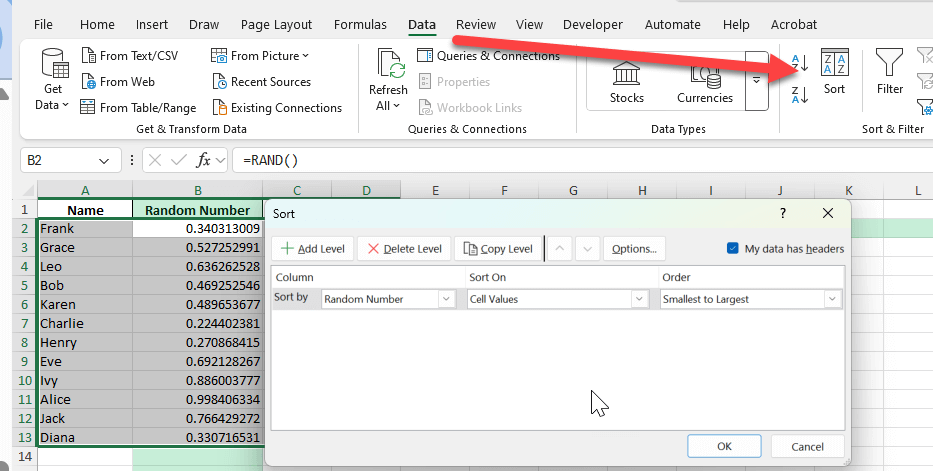933x471 pixels.
Task: Expand the Name Box dropdown
Action: point(104,161)
